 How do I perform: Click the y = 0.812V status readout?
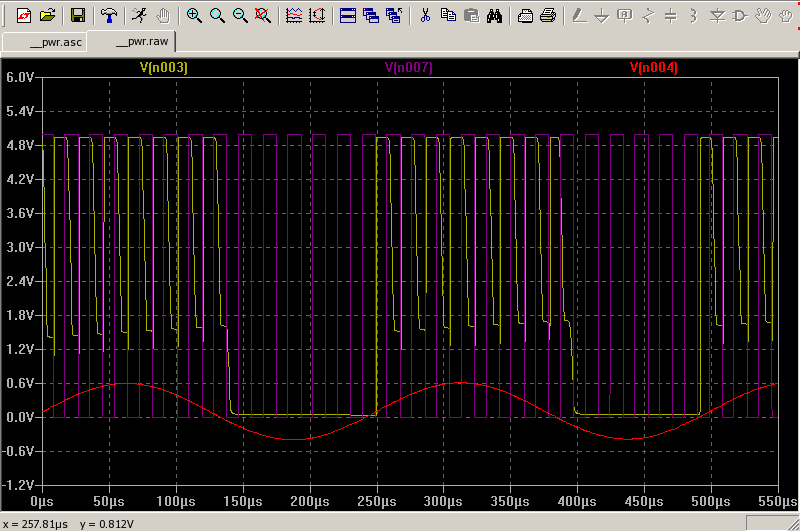click(x=107, y=524)
